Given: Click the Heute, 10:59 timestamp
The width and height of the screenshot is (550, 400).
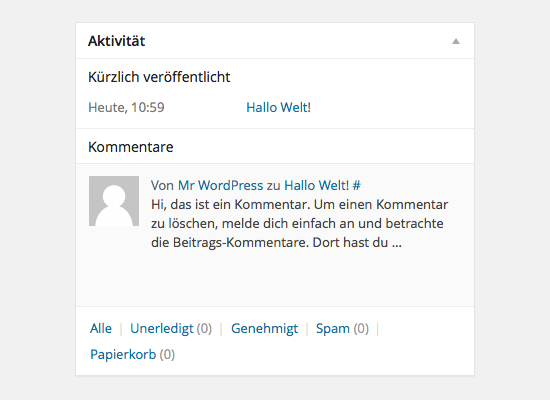Looking at the screenshot, I should pos(126,107).
